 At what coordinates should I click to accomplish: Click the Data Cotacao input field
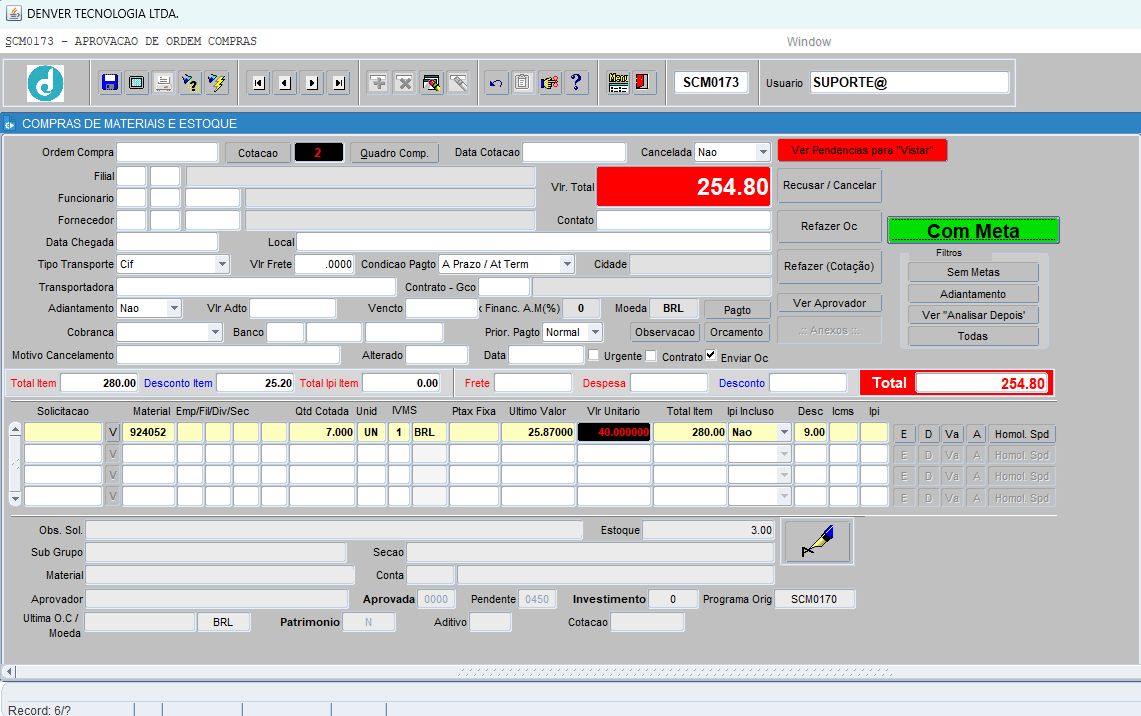click(x=574, y=152)
